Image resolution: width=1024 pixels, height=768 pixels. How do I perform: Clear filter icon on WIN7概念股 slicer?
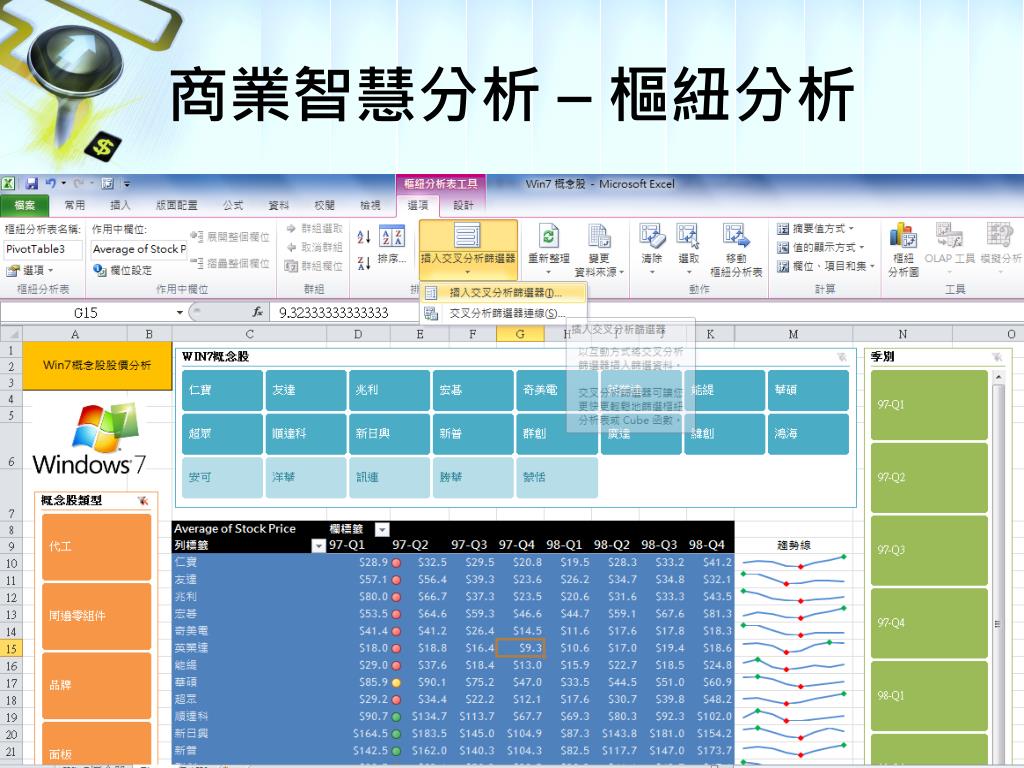tap(842, 357)
